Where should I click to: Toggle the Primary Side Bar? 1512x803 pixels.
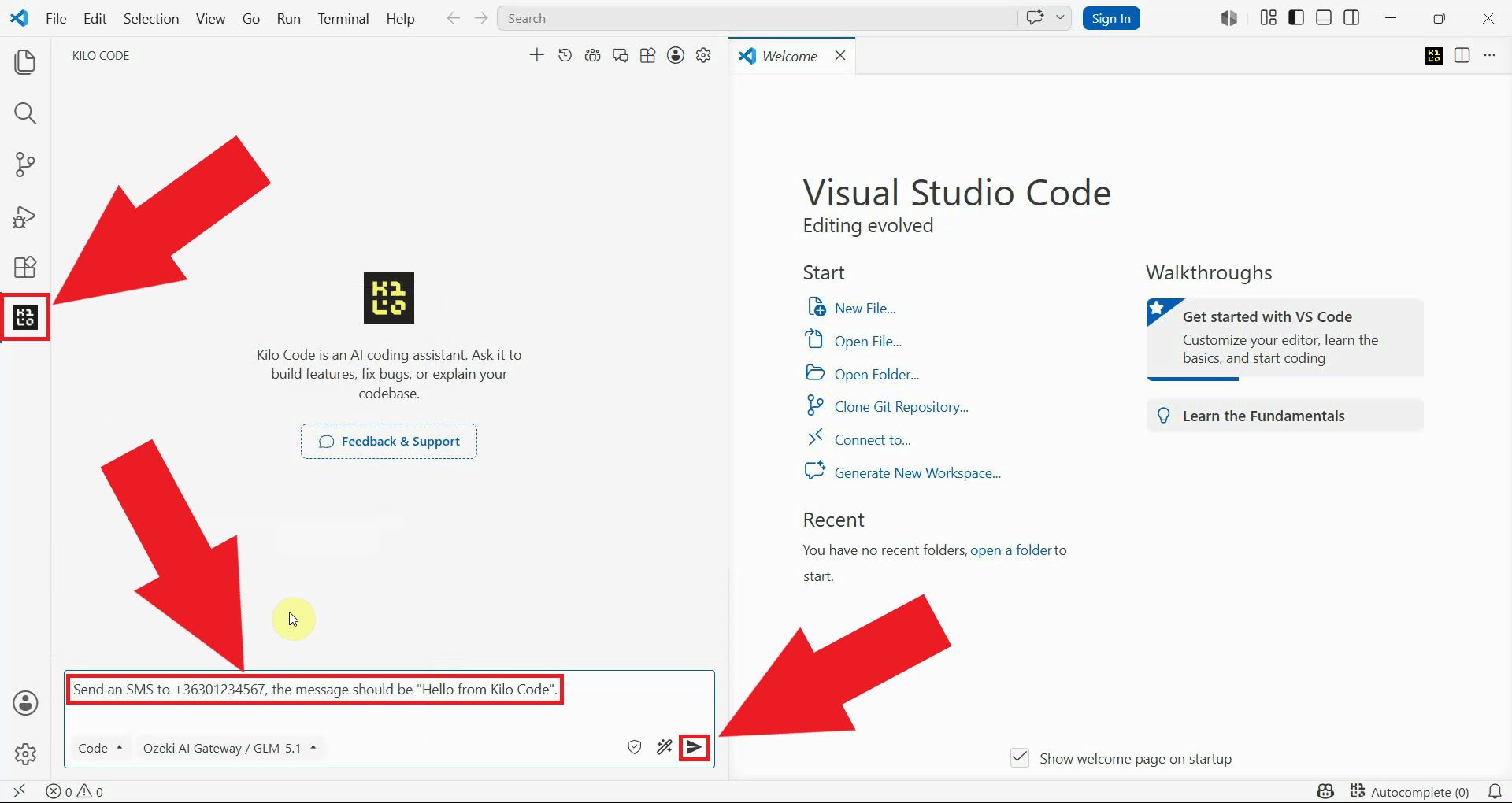(x=1296, y=18)
